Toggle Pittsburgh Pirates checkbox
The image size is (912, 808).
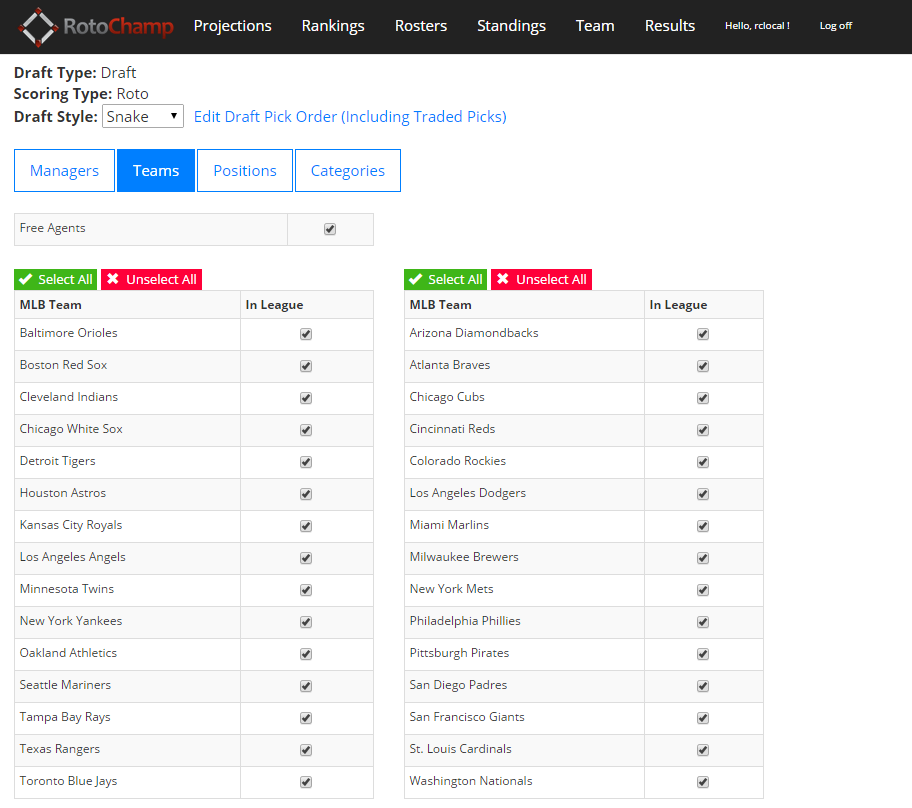point(703,654)
